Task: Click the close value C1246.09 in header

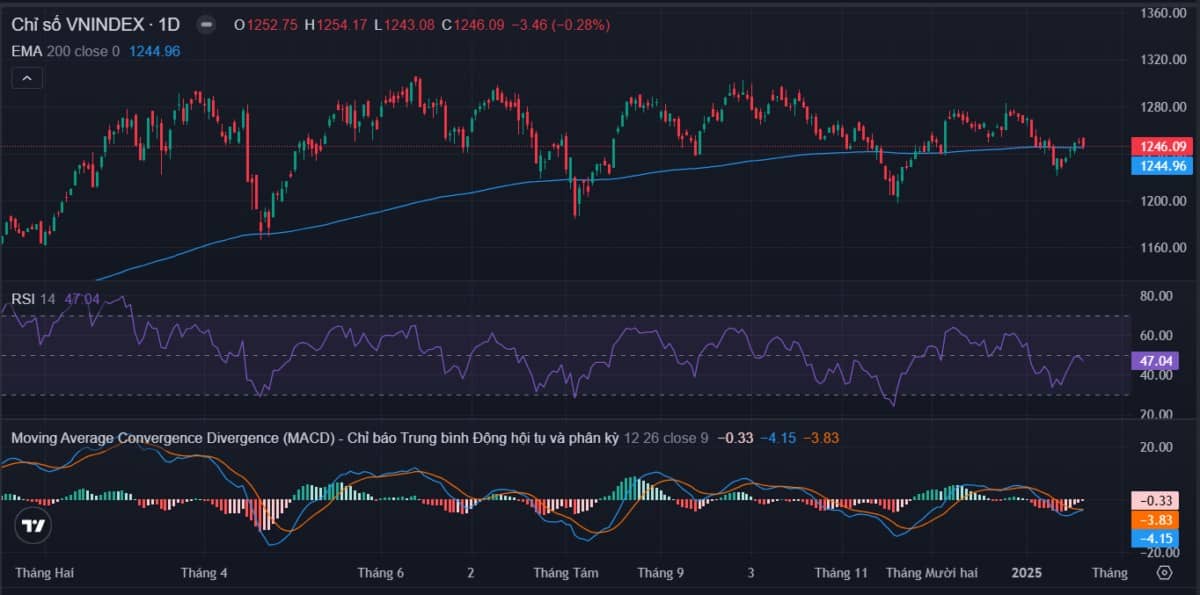Action: (473, 25)
